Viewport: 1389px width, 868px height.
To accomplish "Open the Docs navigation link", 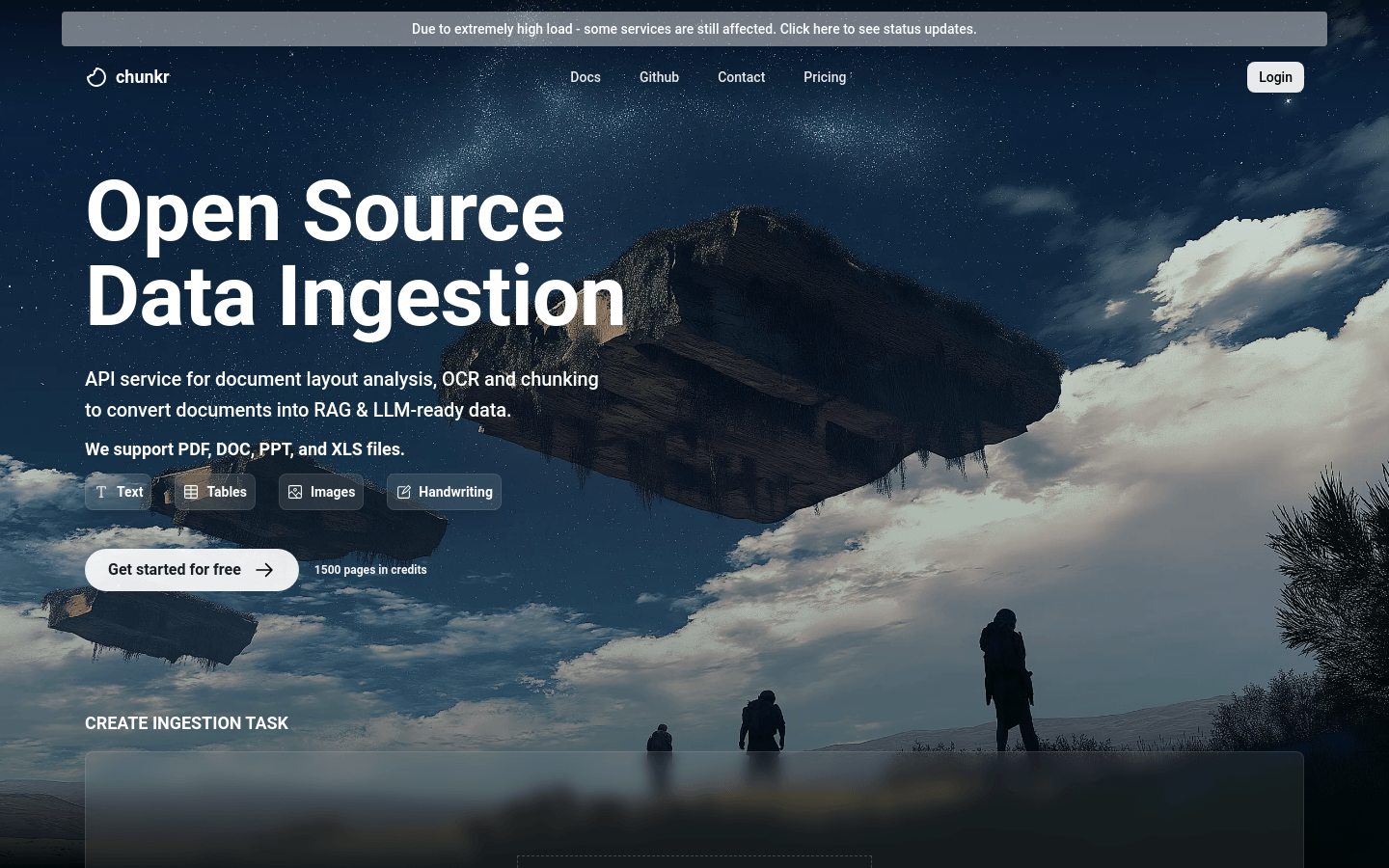I will coord(586,77).
